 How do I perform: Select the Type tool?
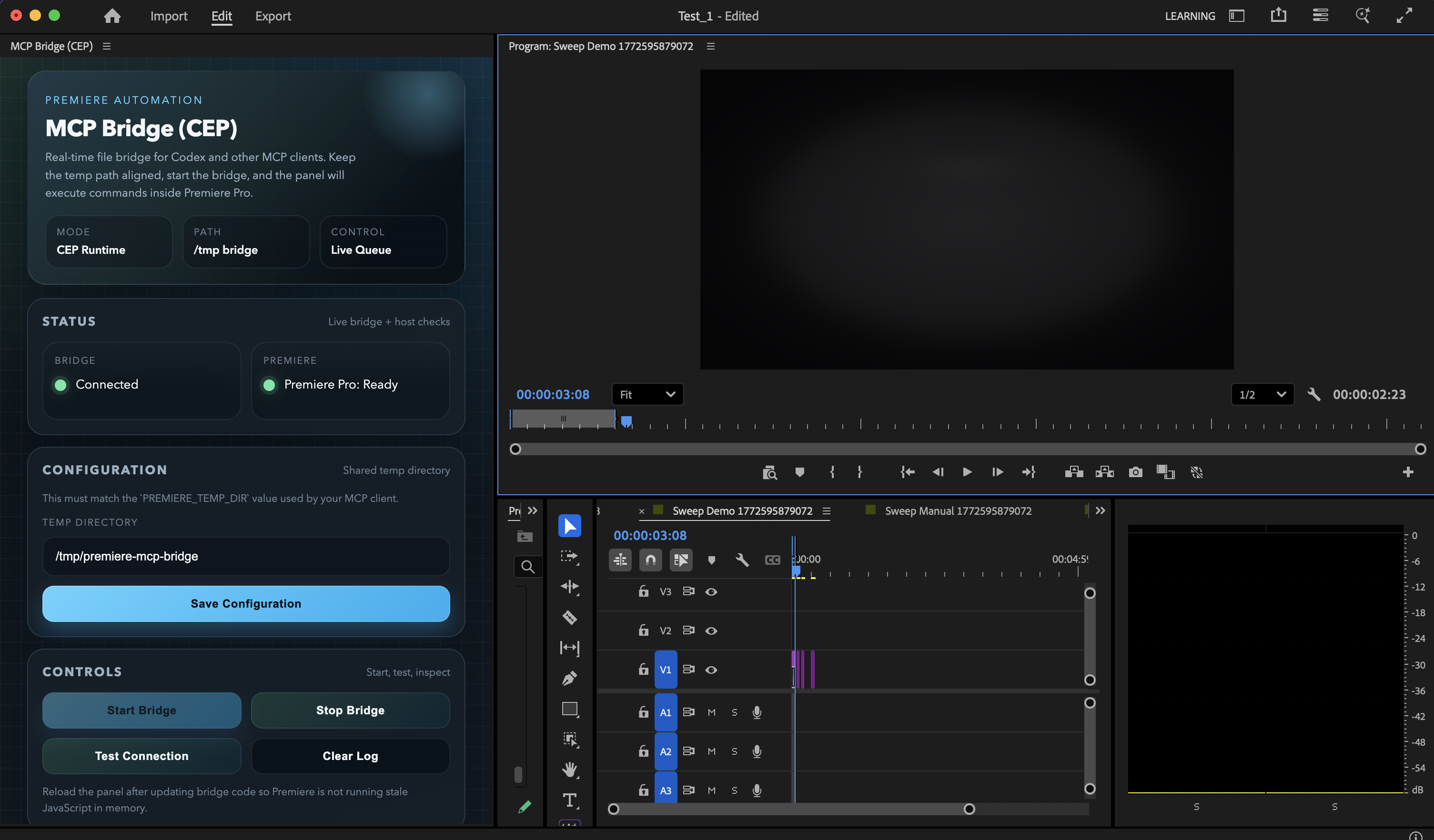[x=569, y=800]
